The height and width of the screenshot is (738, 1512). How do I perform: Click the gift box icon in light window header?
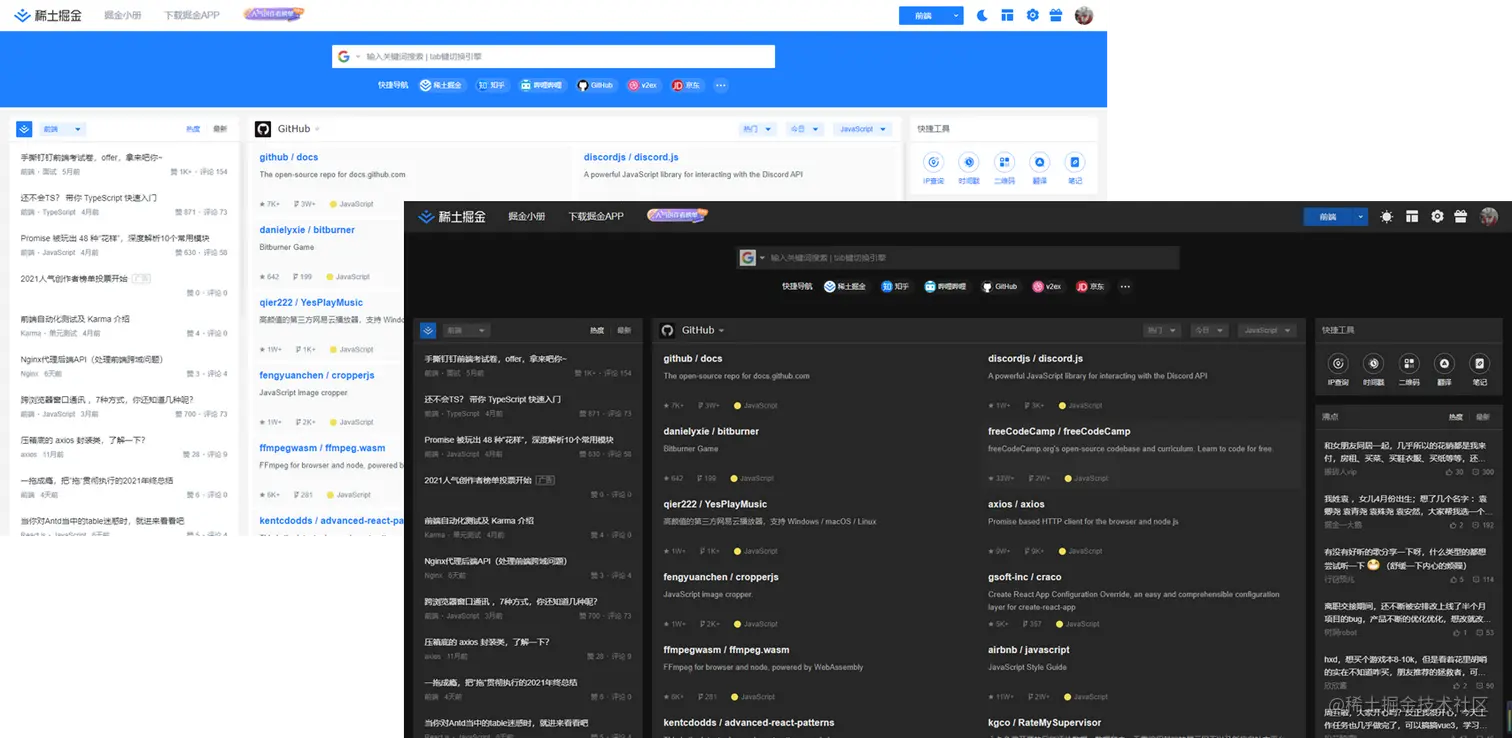click(x=1056, y=15)
